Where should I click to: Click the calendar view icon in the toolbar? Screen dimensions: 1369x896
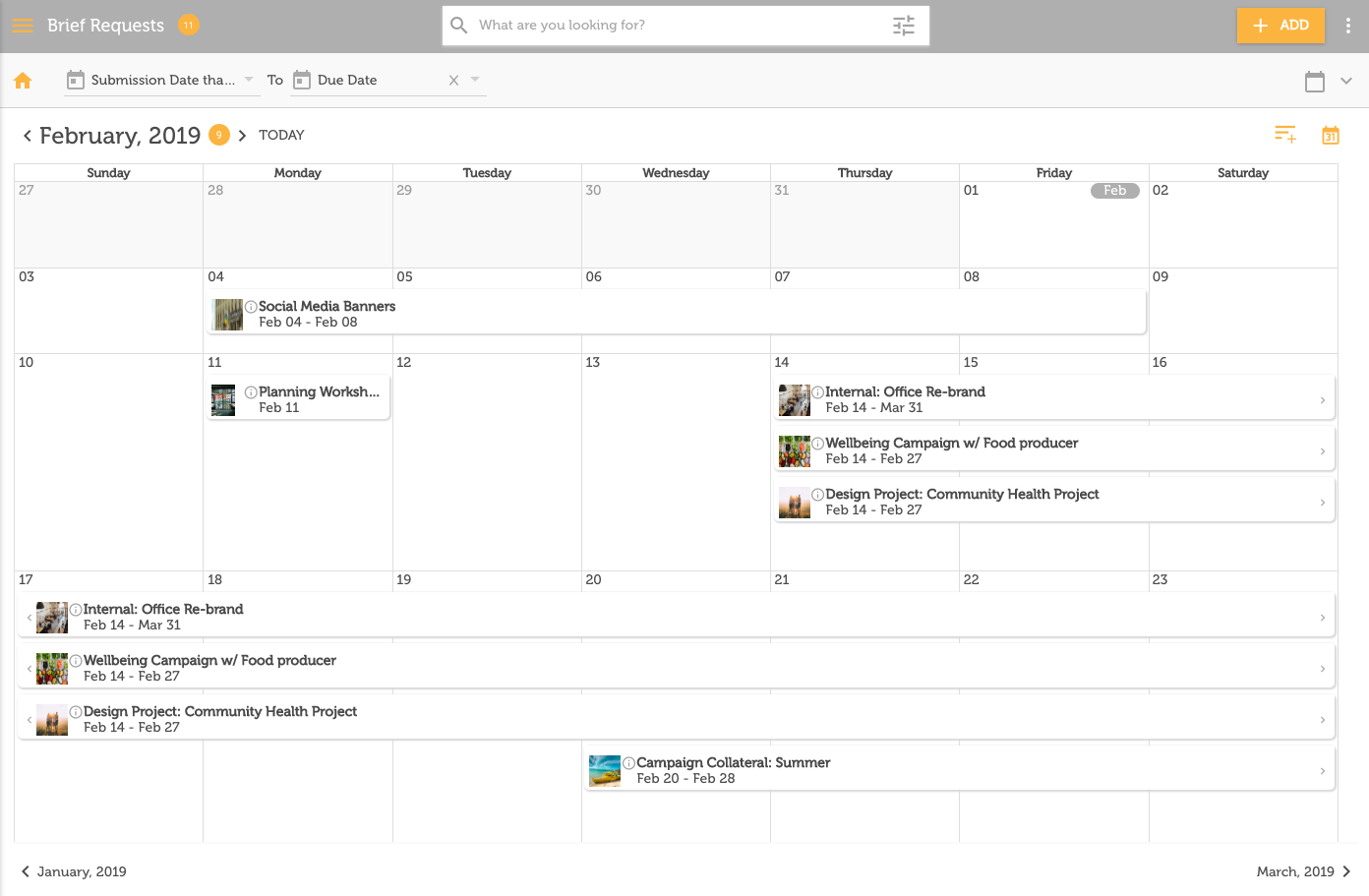tap(1315, 82)
